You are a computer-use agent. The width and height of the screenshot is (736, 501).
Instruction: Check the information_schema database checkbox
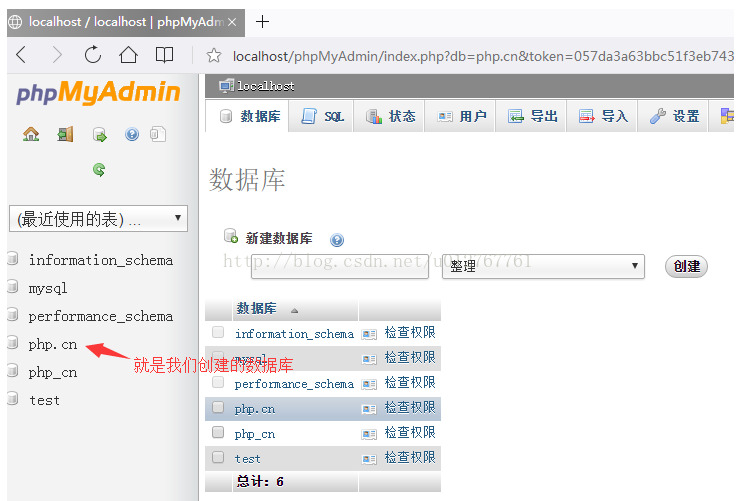coord(218,333)
